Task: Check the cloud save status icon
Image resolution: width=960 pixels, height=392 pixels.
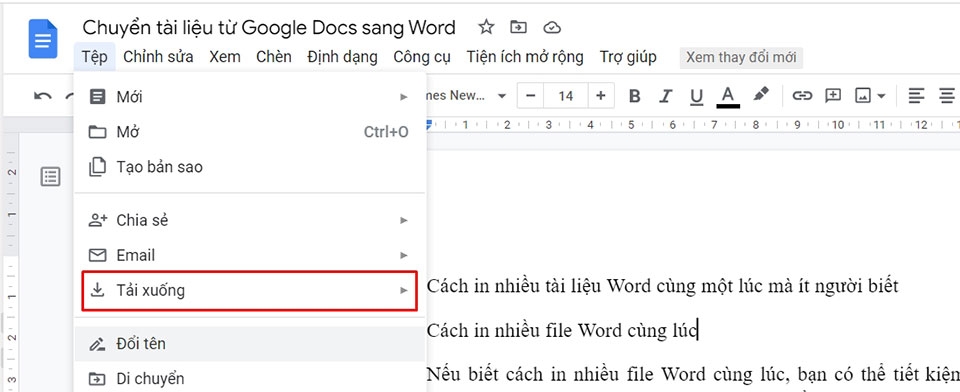Action: (x=552, y=28)
